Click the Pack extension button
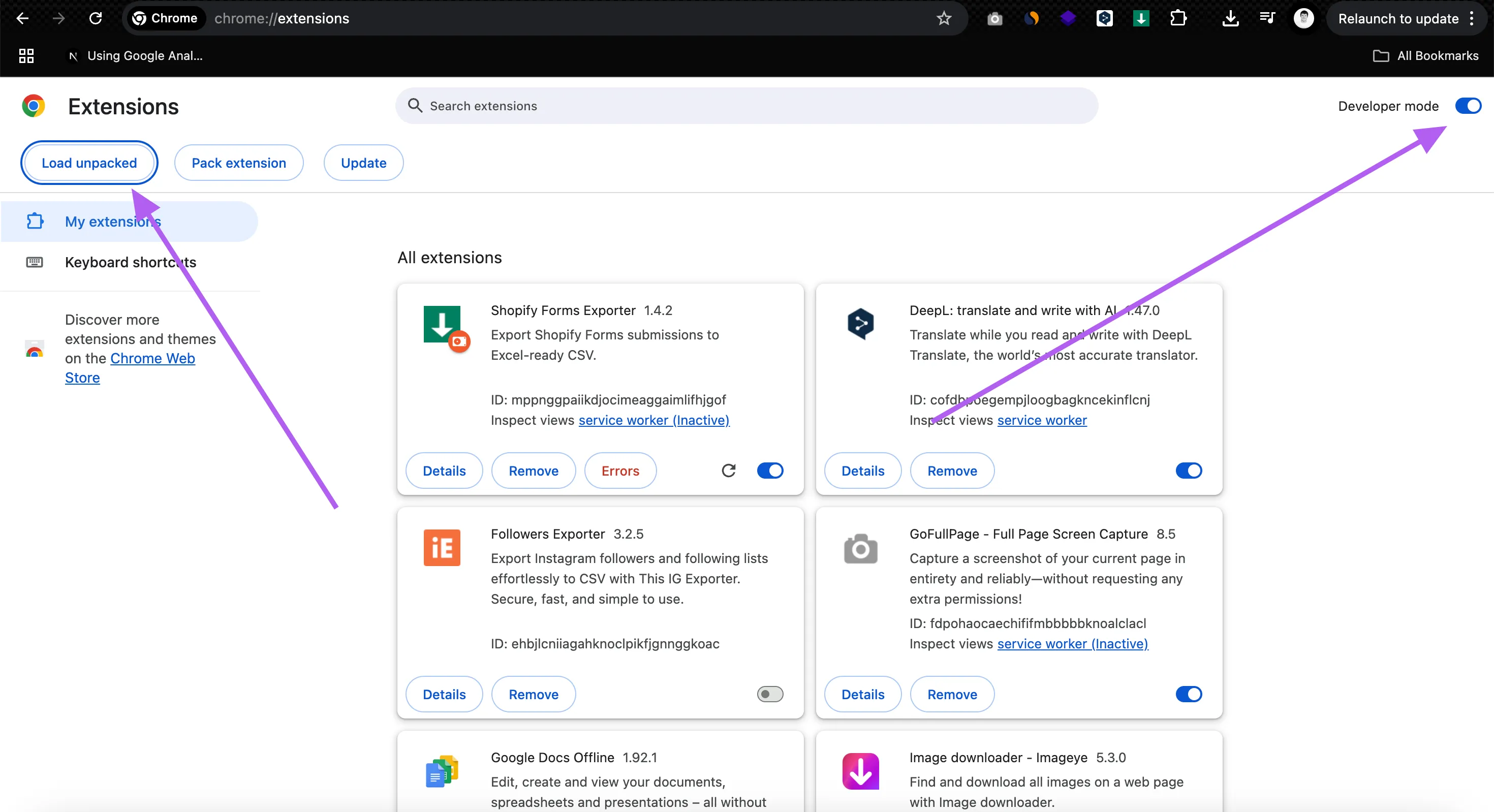The height and width of the screenshot is (812, 1494). (239, 163)
